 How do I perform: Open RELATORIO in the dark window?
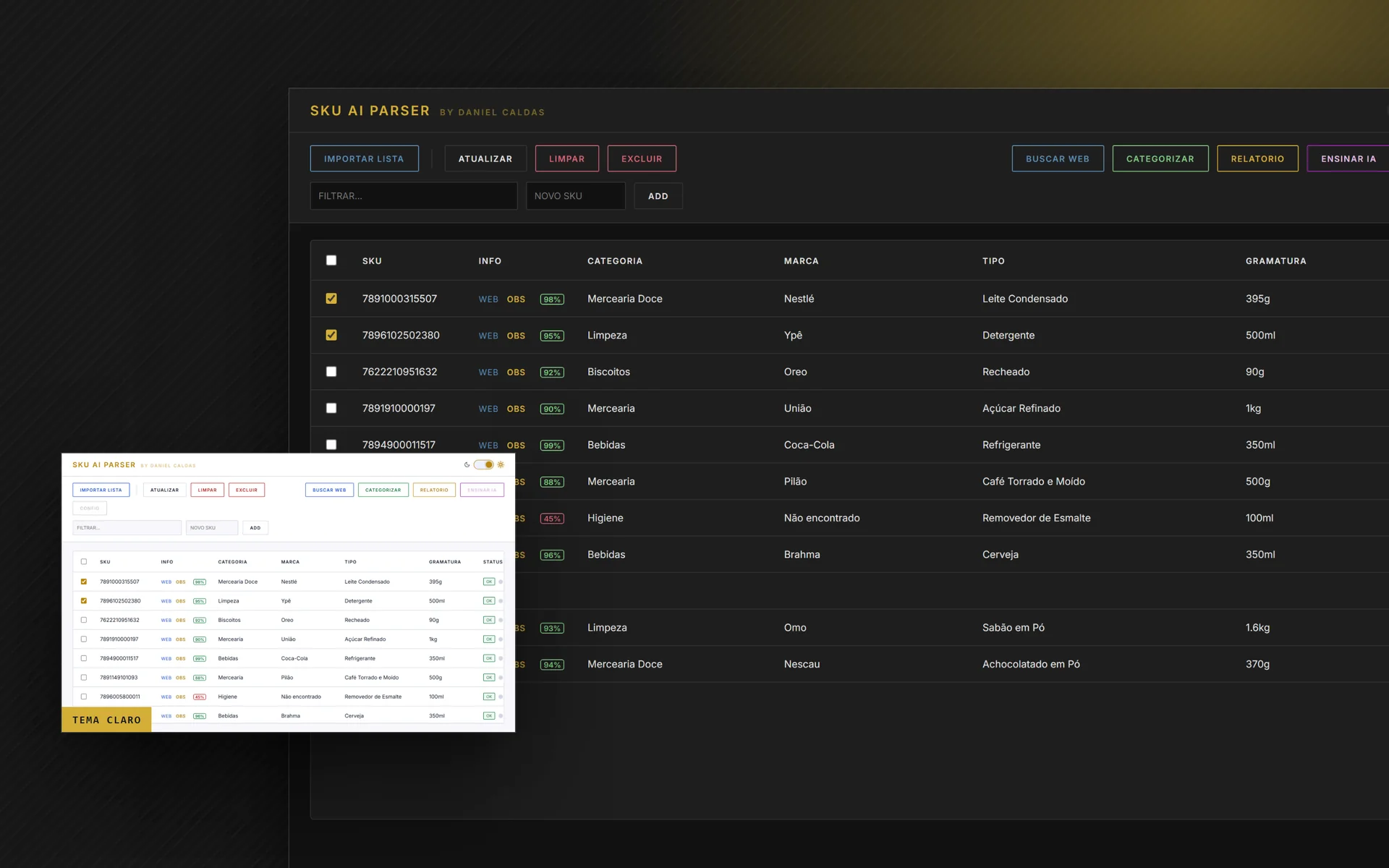coord(1257,158)
